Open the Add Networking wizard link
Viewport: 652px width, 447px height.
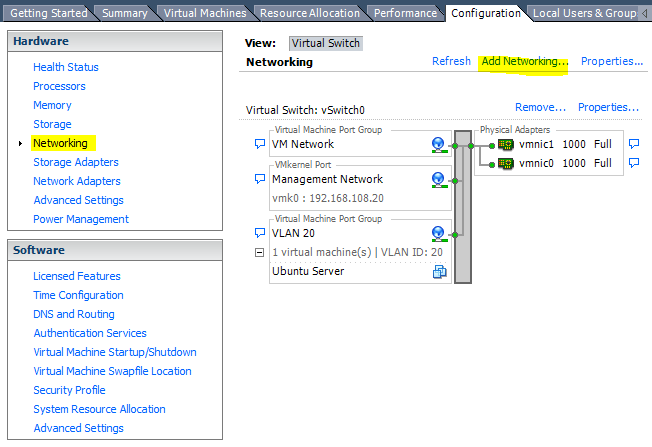(x=524, y=61)
